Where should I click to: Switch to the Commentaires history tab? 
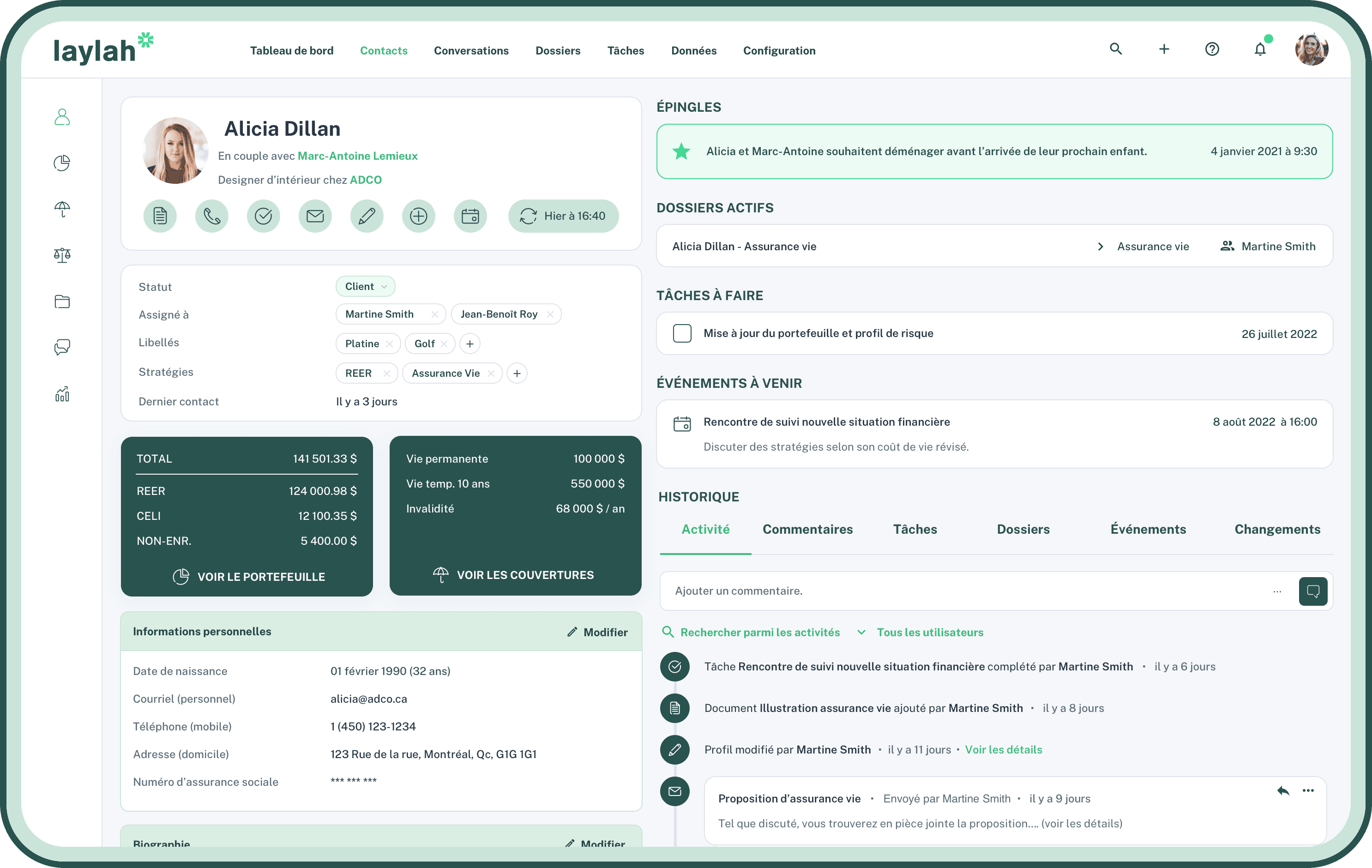coord(807,530)
